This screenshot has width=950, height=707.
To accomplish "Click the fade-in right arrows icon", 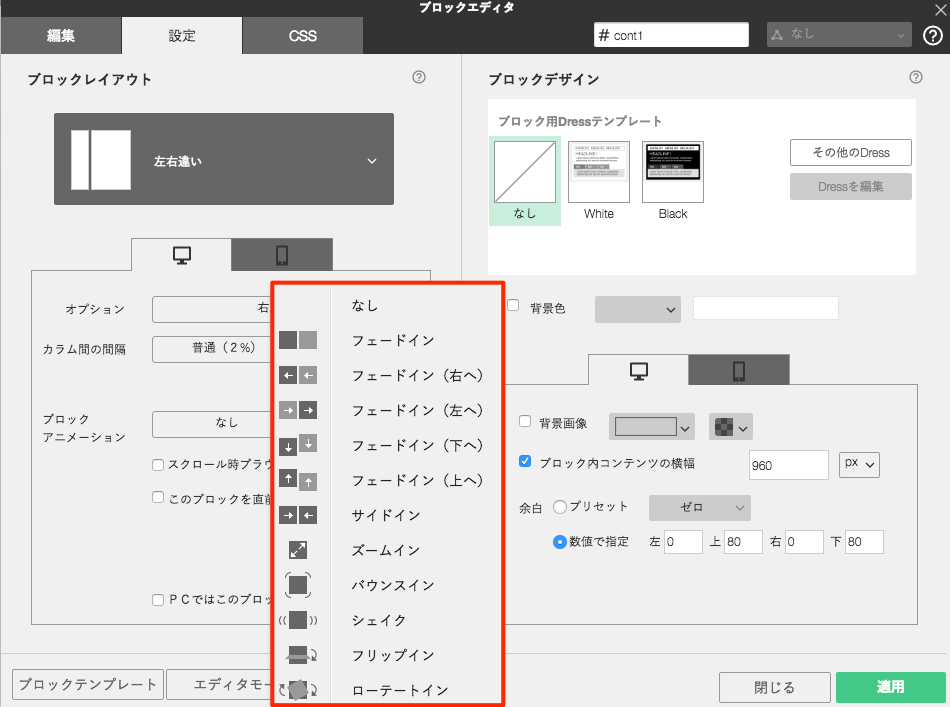I will [x=297, y=375].
